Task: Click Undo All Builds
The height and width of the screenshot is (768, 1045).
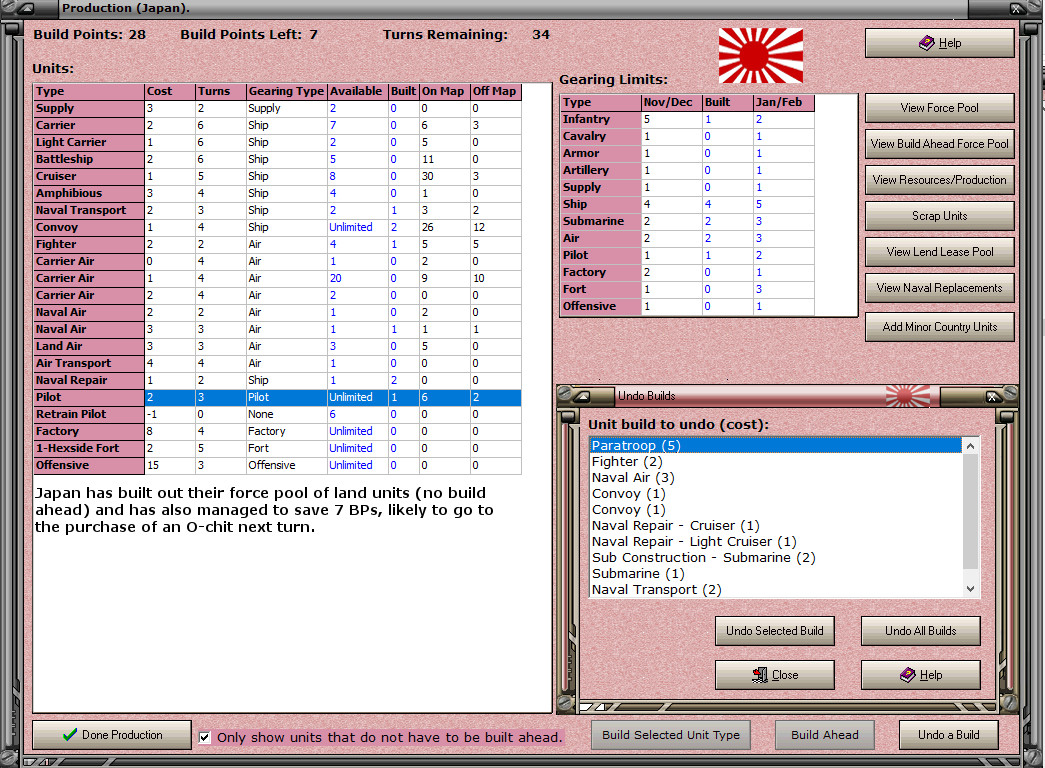Action: pos(920,631)
